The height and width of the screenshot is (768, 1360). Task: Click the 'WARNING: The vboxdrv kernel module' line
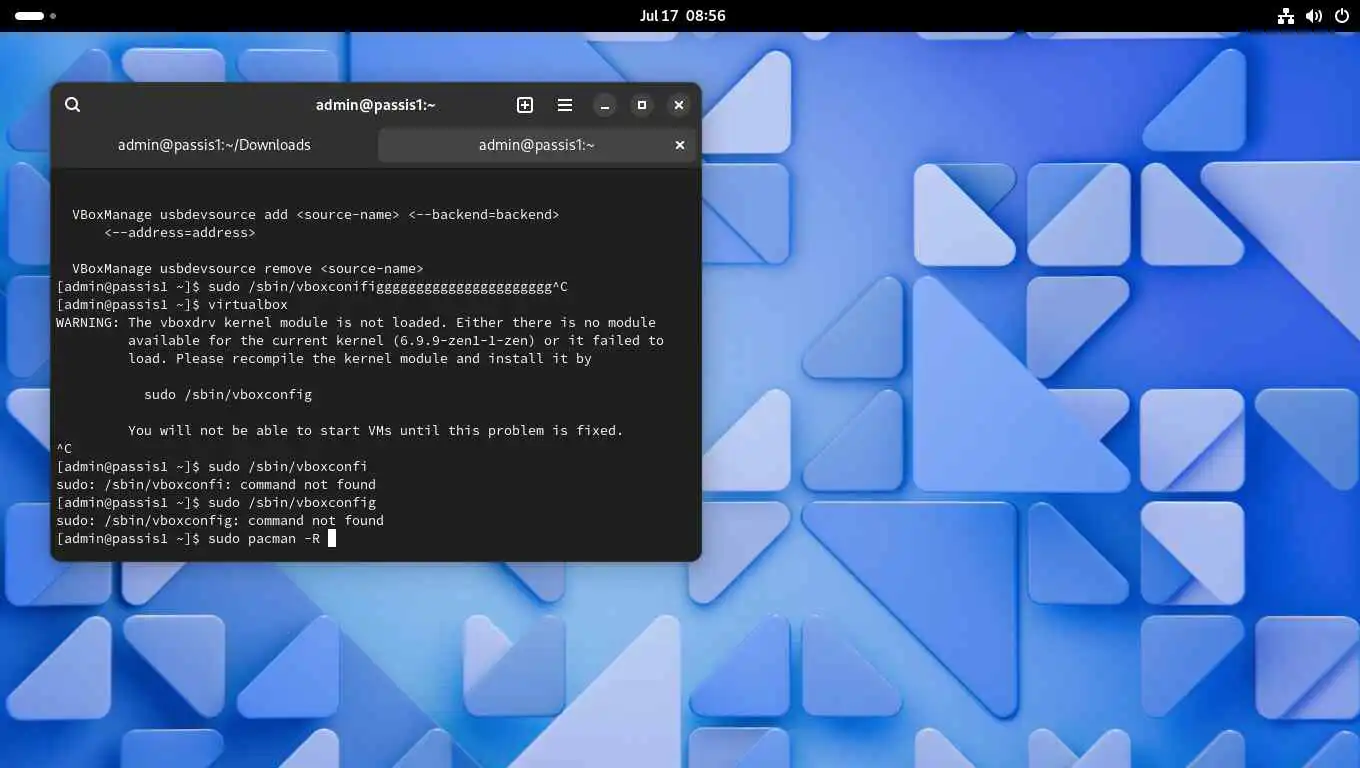[x=356, y=323]
